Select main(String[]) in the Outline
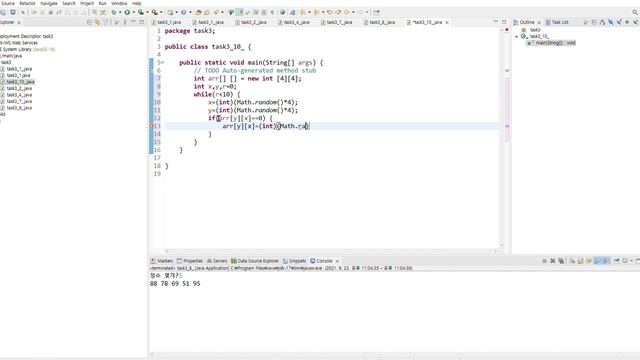The image size is (640, 360). point(551,43)
